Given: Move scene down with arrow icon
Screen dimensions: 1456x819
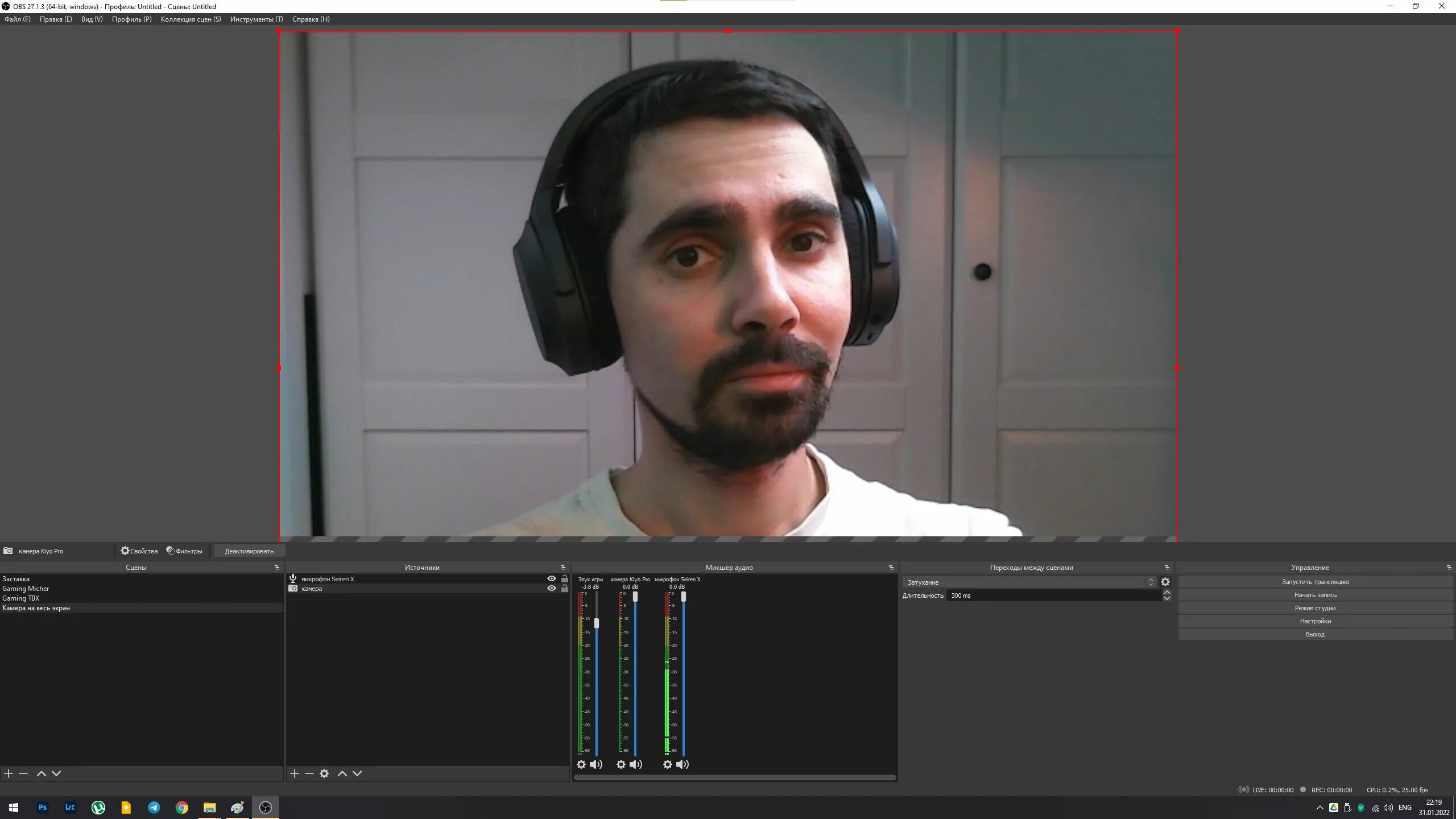Looking at the screenshot, I should [x=56, y=773].
